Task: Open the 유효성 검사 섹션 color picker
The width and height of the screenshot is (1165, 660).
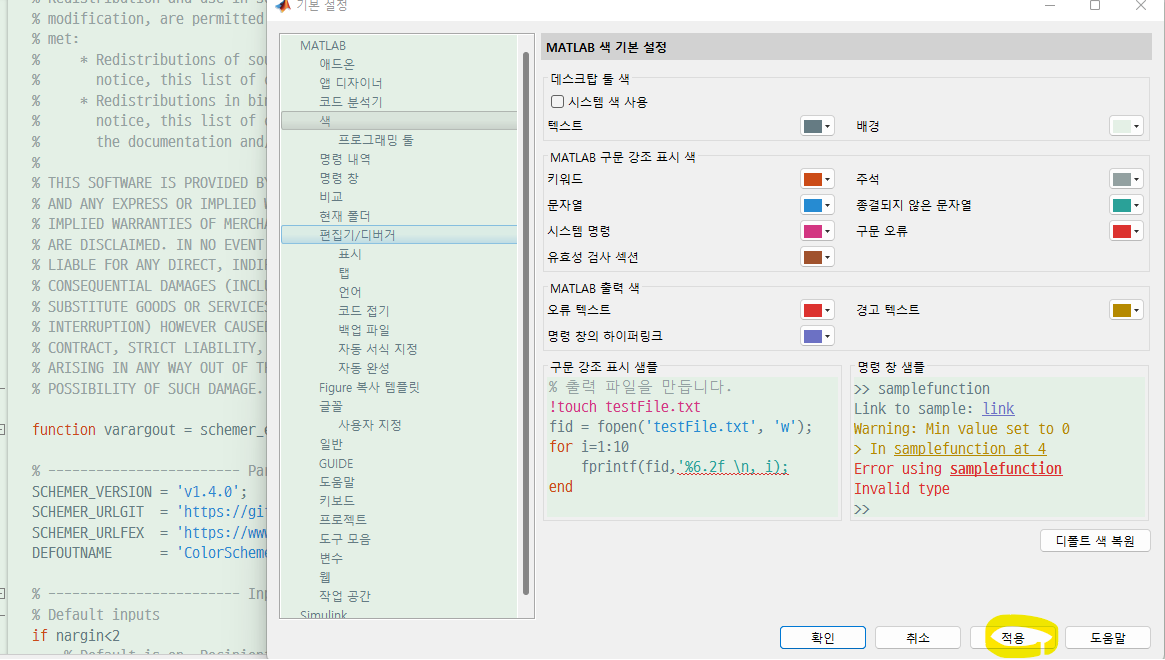Action: click(x=817, y=257)
